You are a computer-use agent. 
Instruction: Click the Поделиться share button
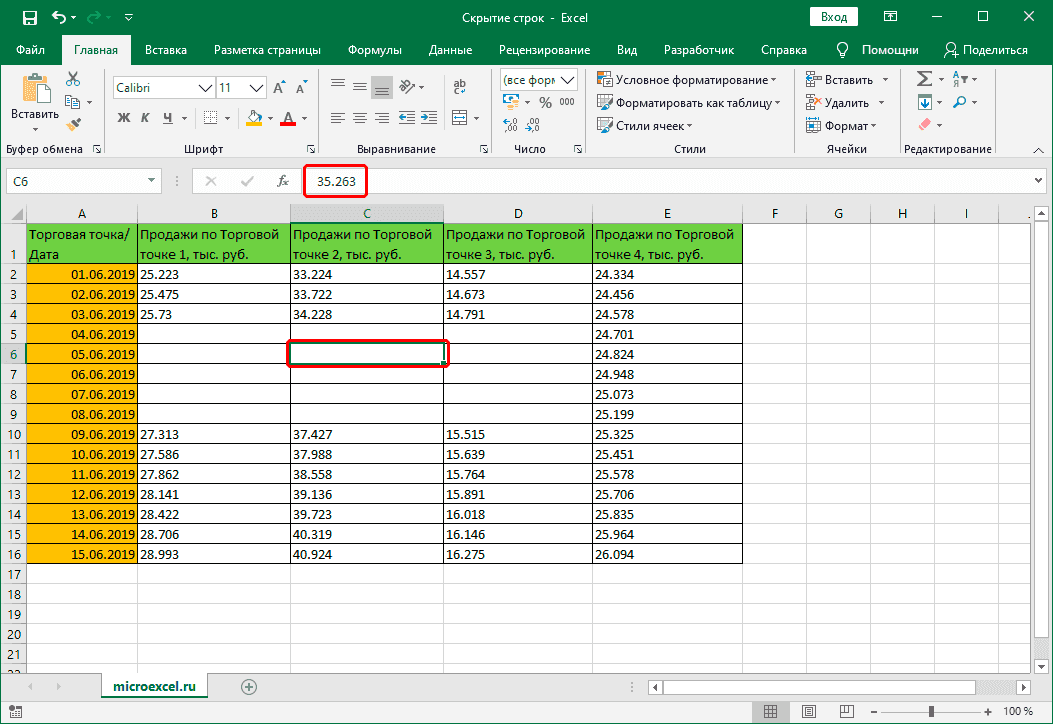pyautogui.click(x=985, y=50)
